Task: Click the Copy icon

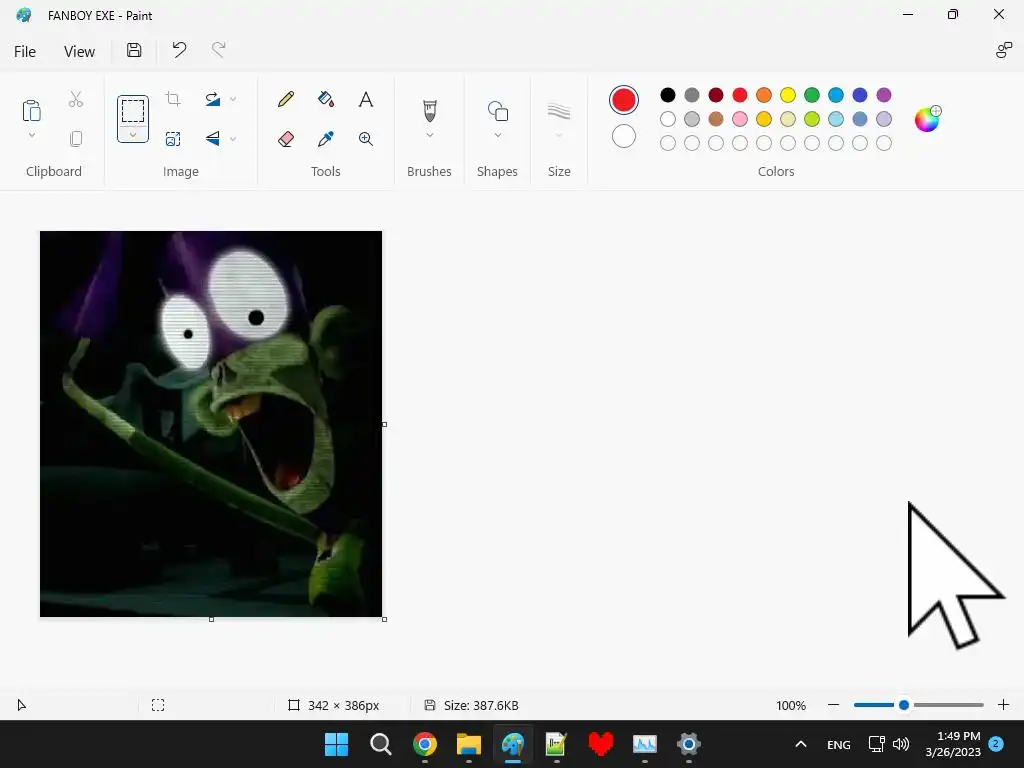Action: (76, 138)
